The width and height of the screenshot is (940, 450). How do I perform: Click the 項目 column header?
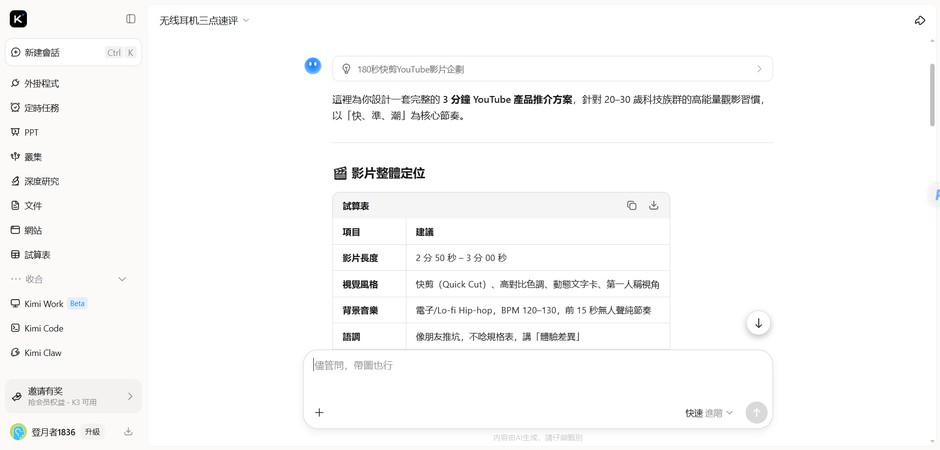[x=369, y=231]
